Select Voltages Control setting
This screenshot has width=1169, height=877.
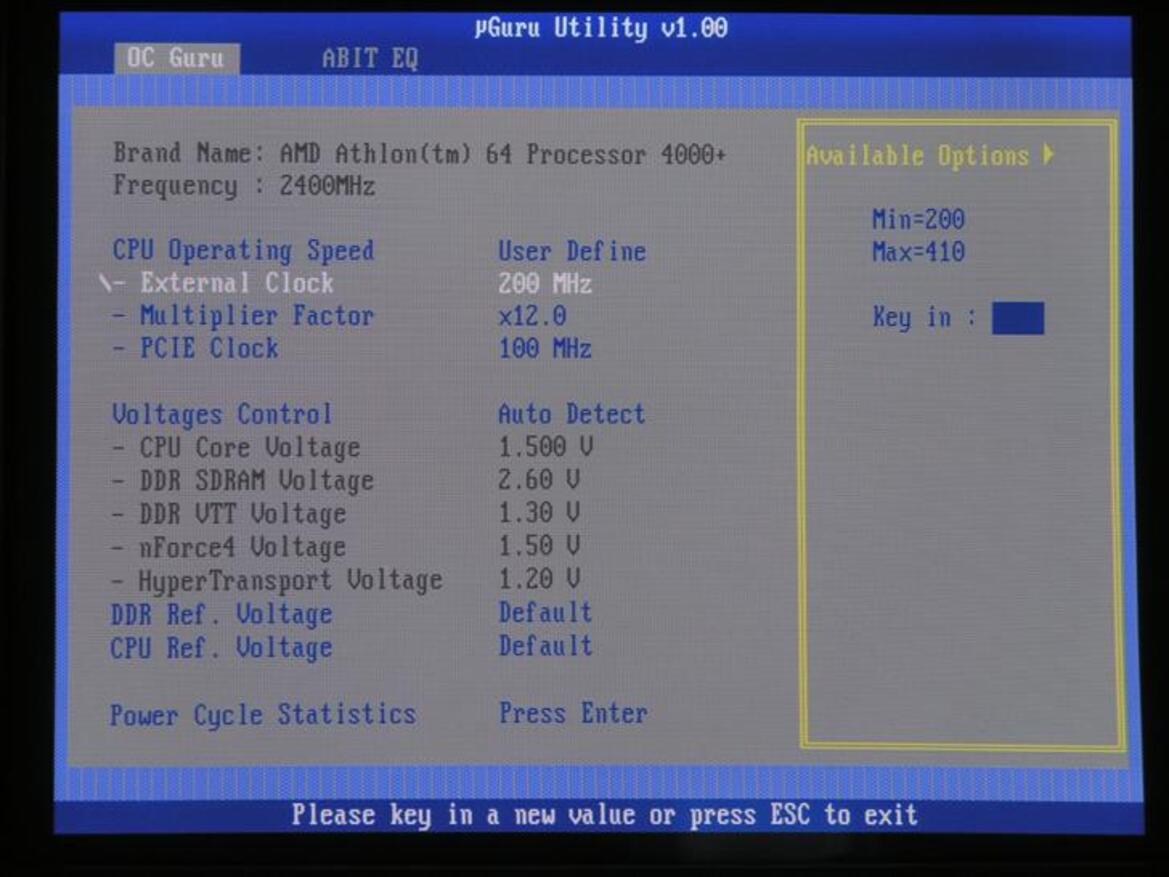(221, 414)
